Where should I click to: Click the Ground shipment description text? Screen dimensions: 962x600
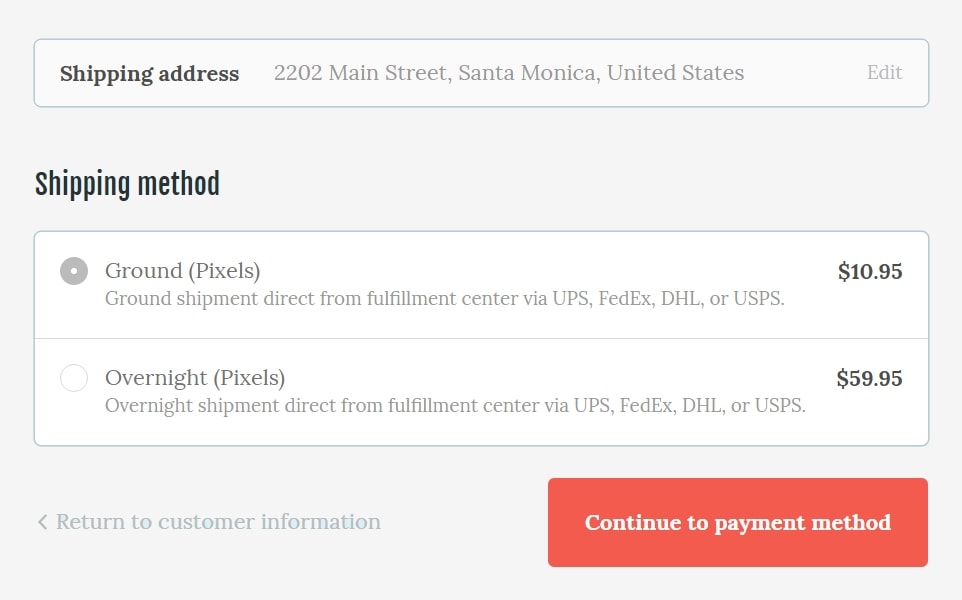445,299
